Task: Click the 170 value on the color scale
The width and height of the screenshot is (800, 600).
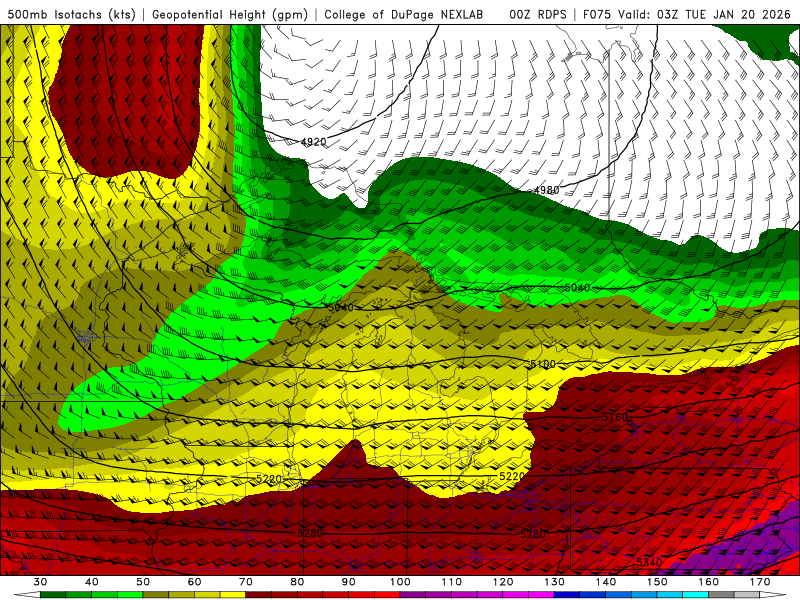Action: tap(760, 582)
